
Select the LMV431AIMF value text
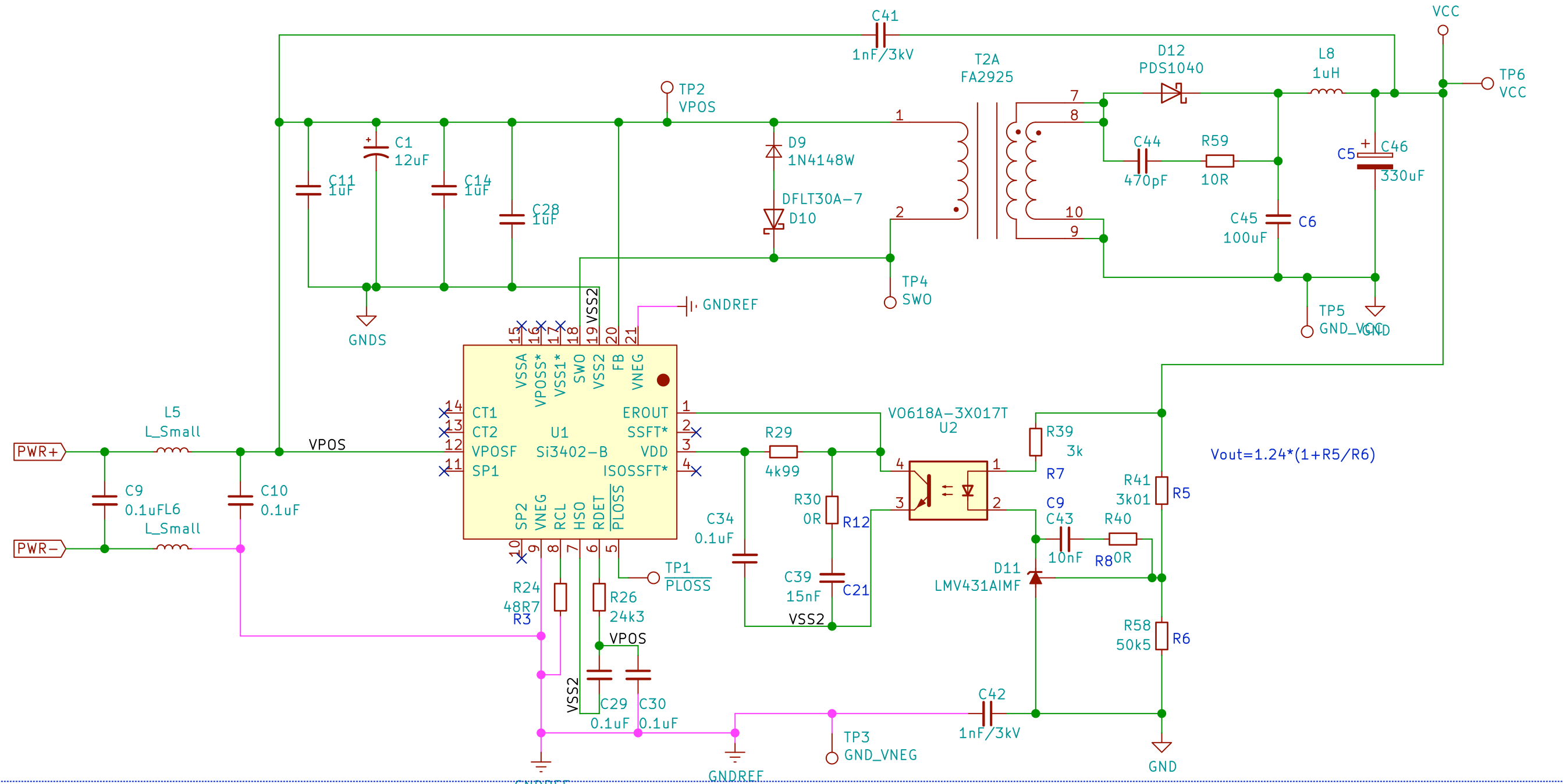(978, 586)
